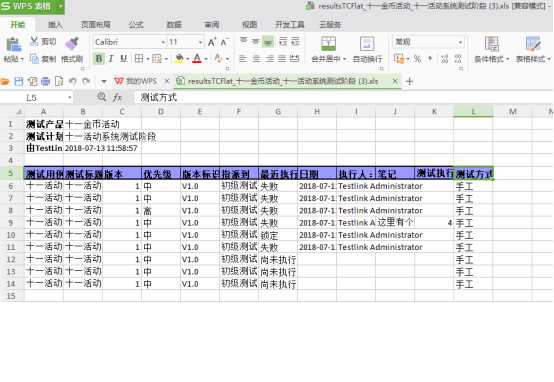Click the Paste clipboard icon
Viewport: 554px width, 382px height.
(13, 45)
